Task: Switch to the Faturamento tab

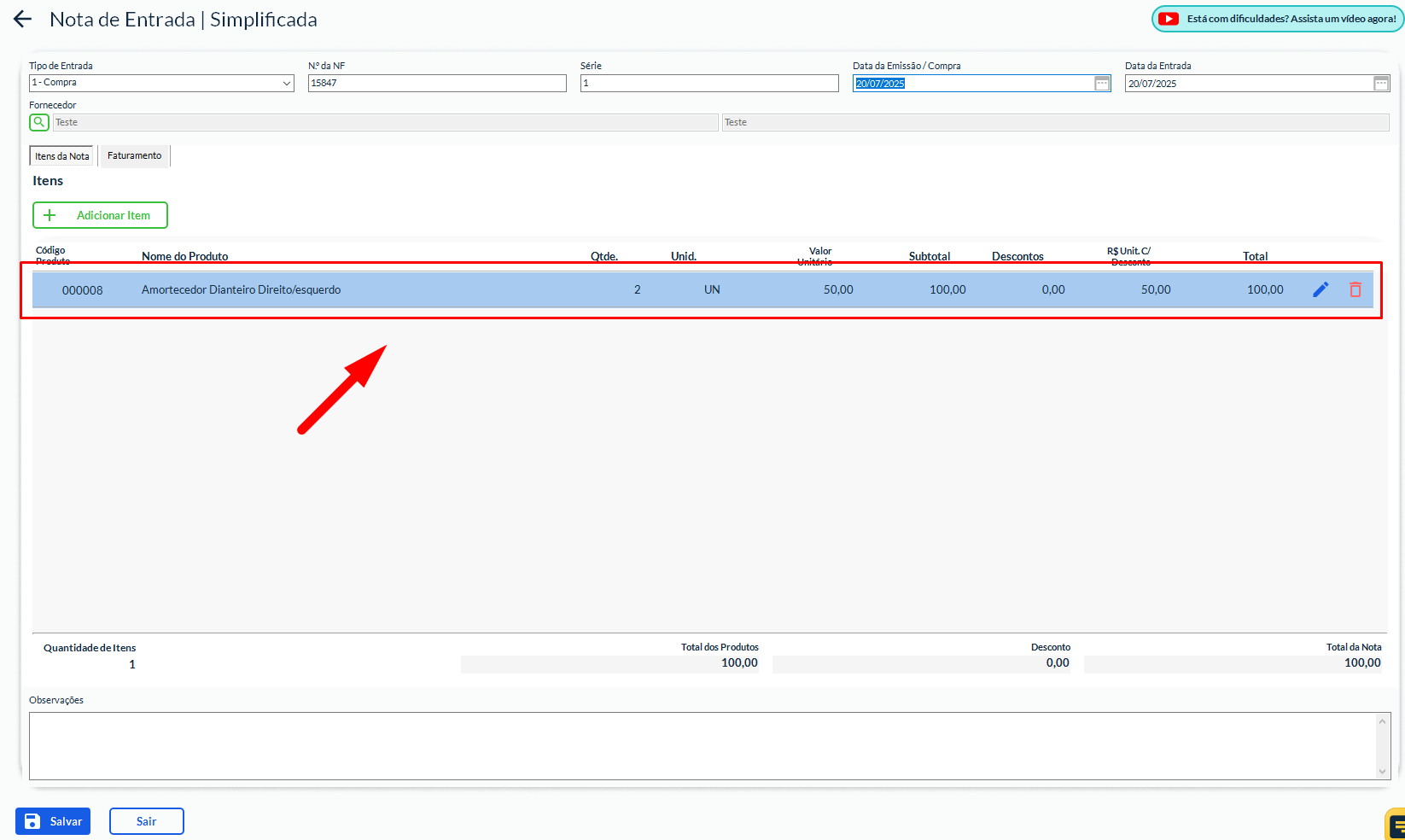Action: (x=134, y=156)
